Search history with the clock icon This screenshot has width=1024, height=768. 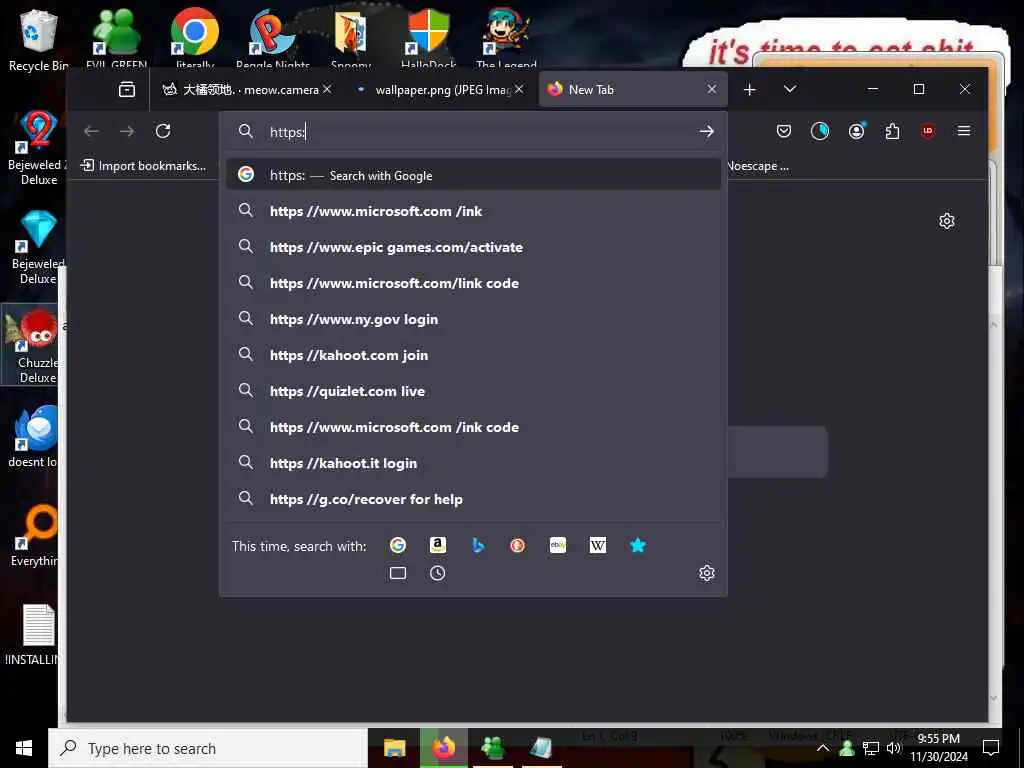(438, 573)
